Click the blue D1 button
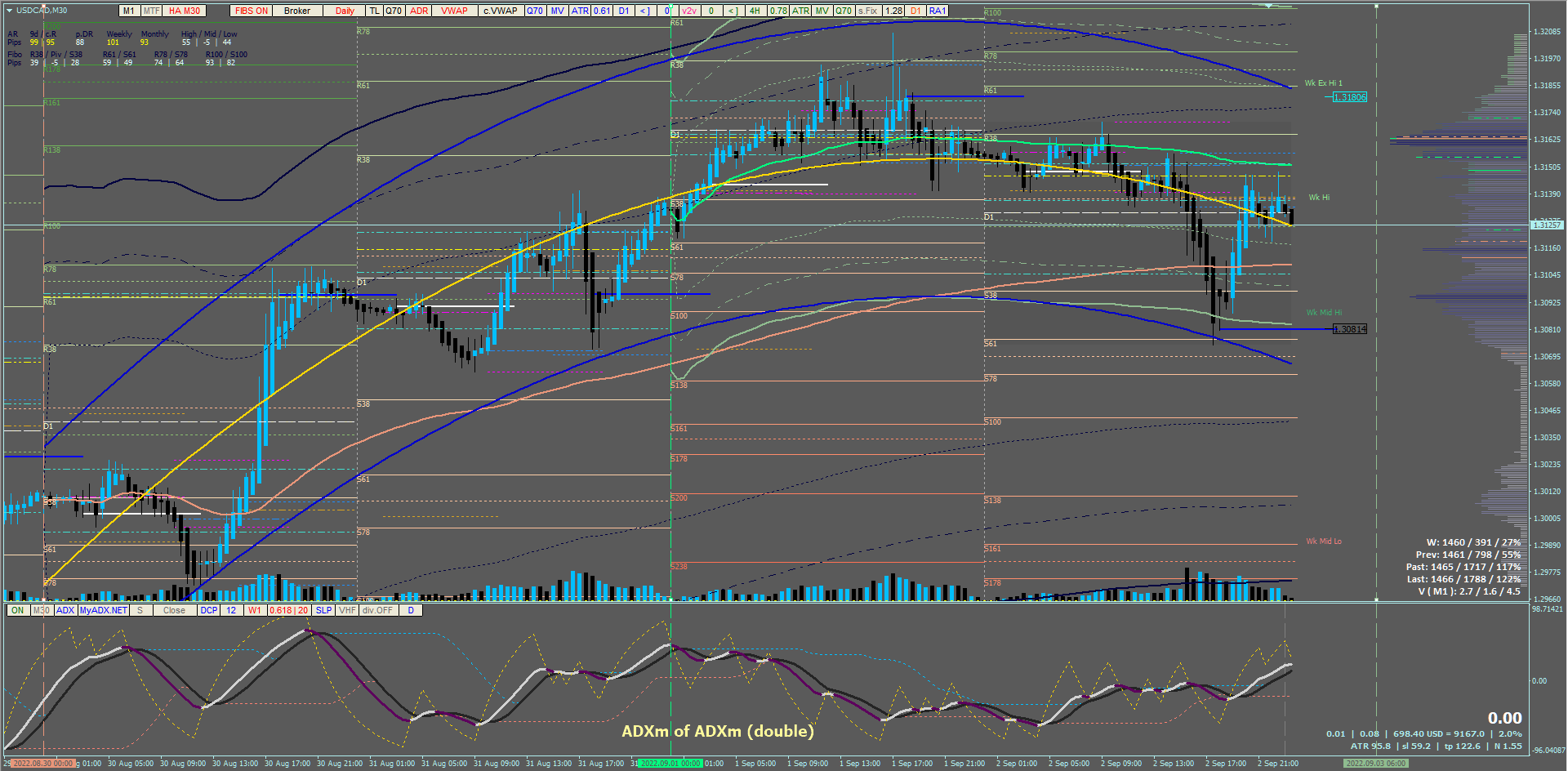 pyautogui.click(x=624, y=11)
